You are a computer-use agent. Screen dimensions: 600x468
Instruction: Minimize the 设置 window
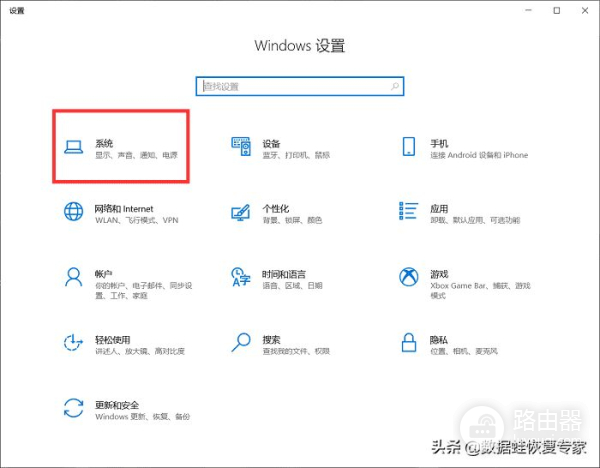tap(528, 10)
